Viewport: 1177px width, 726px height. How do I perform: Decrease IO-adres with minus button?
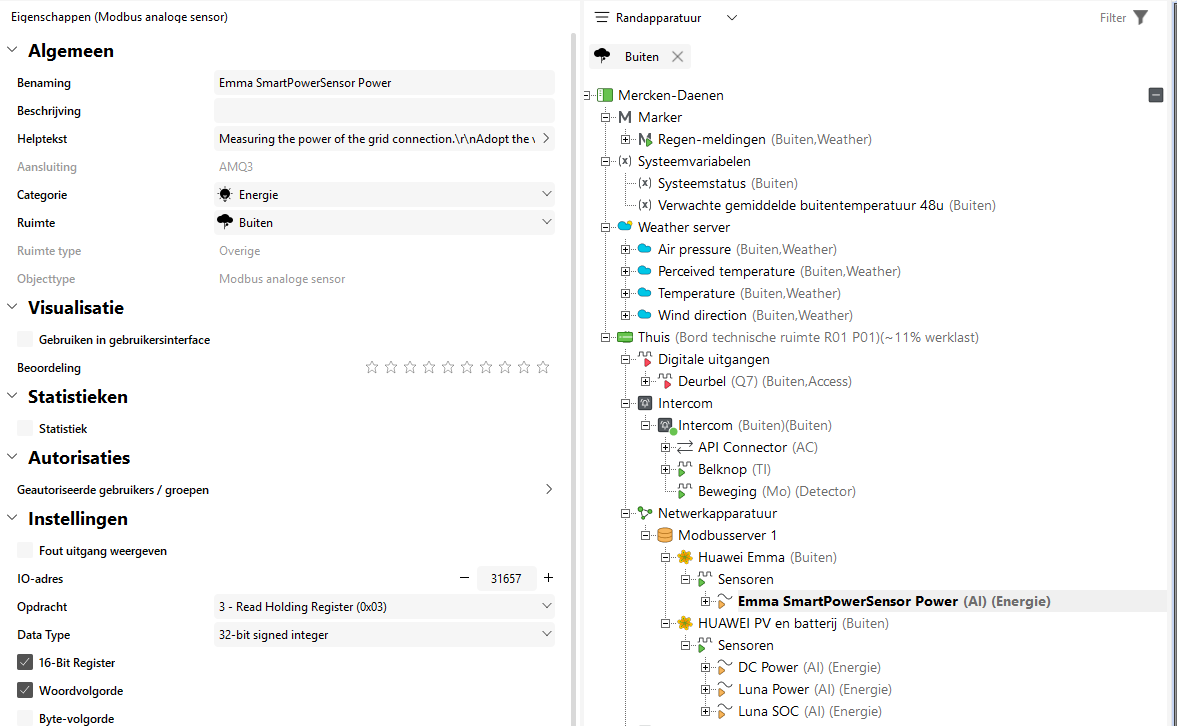[464, 577]
